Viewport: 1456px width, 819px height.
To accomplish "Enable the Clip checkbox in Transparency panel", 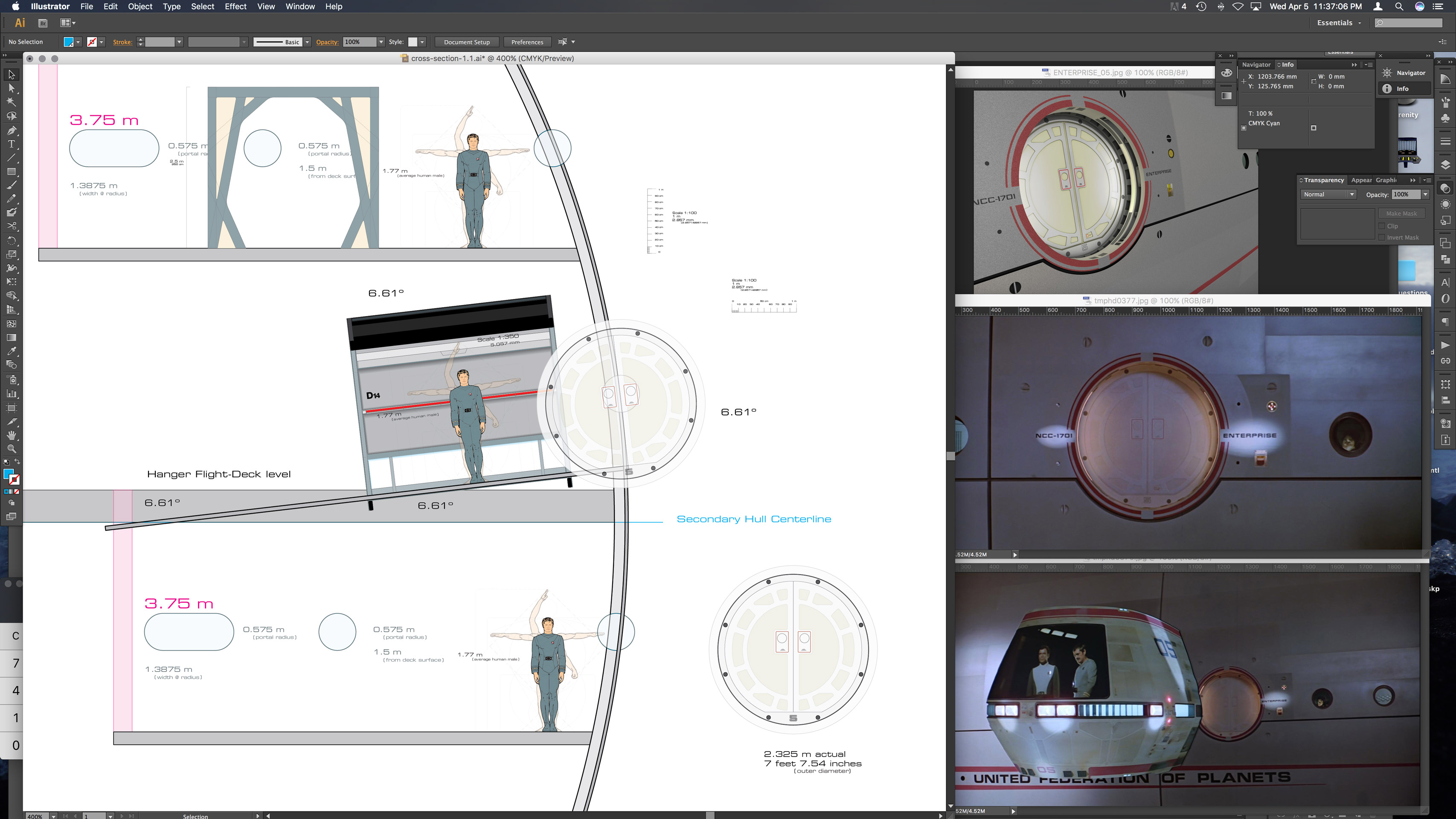I will point(1382,226).
